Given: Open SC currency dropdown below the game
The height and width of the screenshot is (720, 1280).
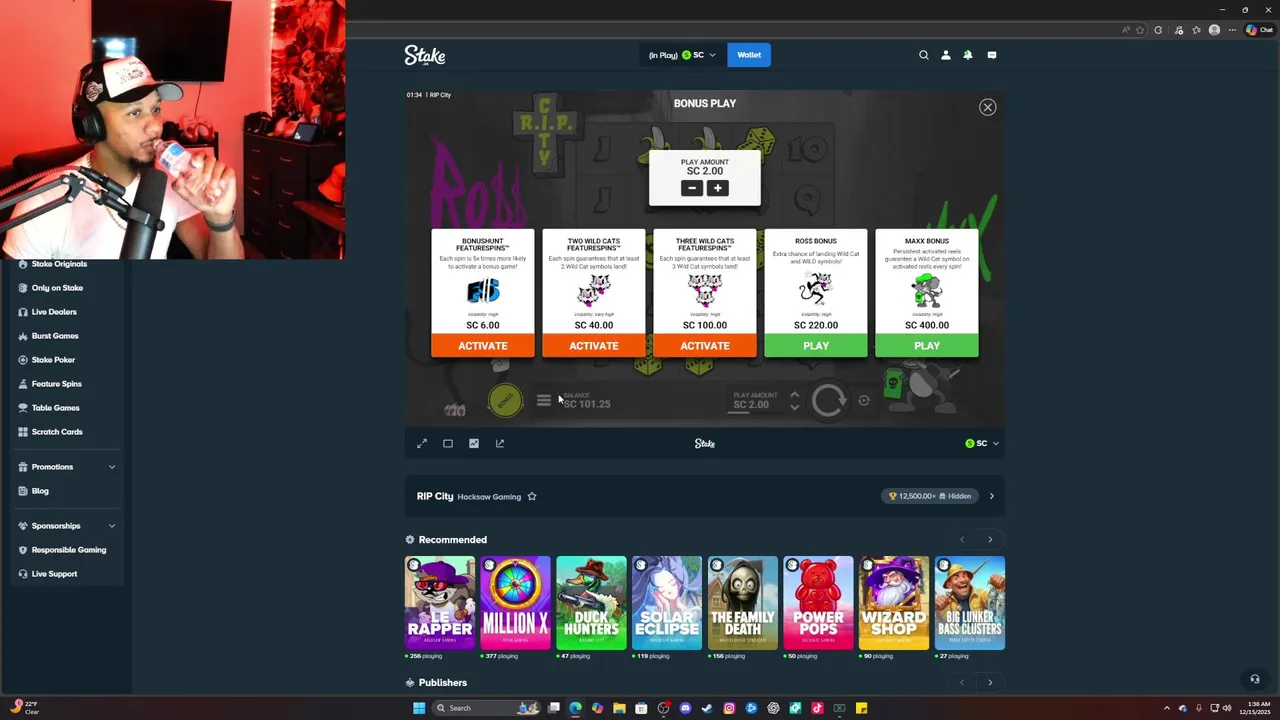Looking at the screenshot, I should pyautogui.click(x=982, y=443).
